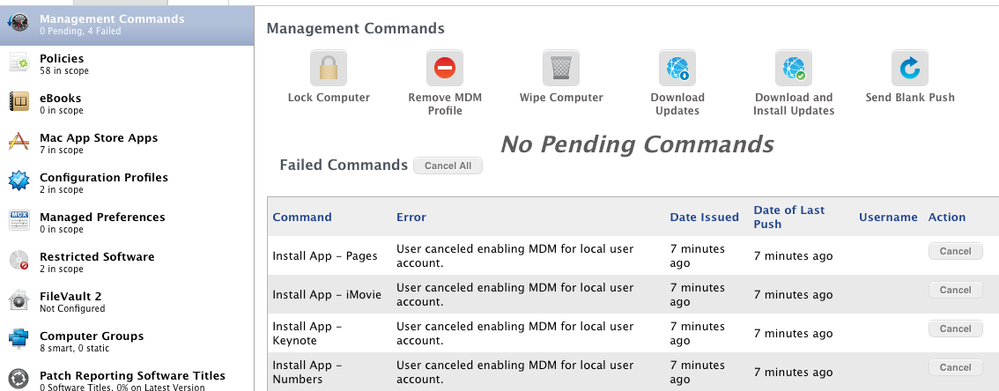Select Mac App Store Apps in the sidebar
This screenshot has width=999, height=391.
pyautogui.click(x=127, y=143)
